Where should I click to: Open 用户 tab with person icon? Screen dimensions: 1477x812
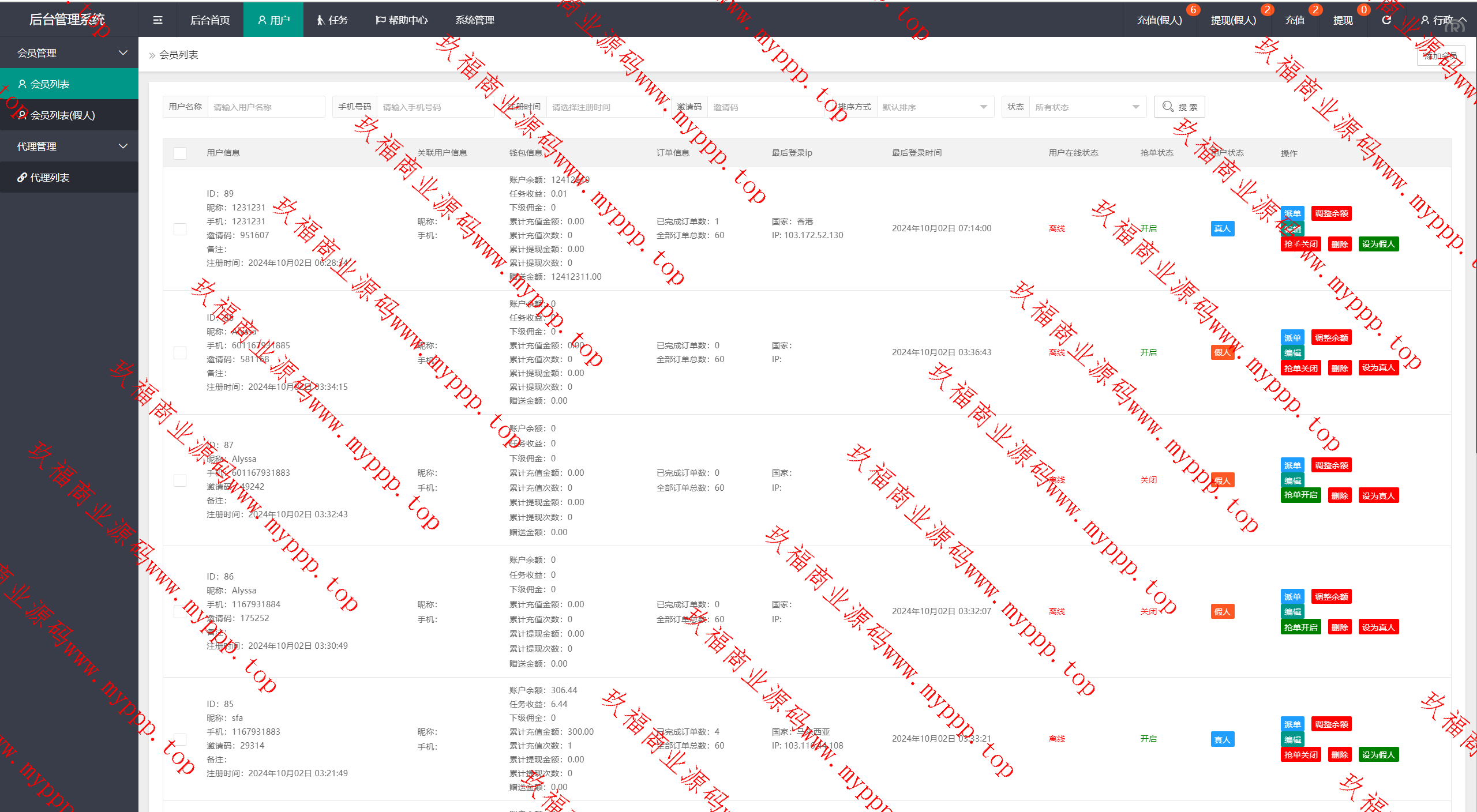(273, 20)
